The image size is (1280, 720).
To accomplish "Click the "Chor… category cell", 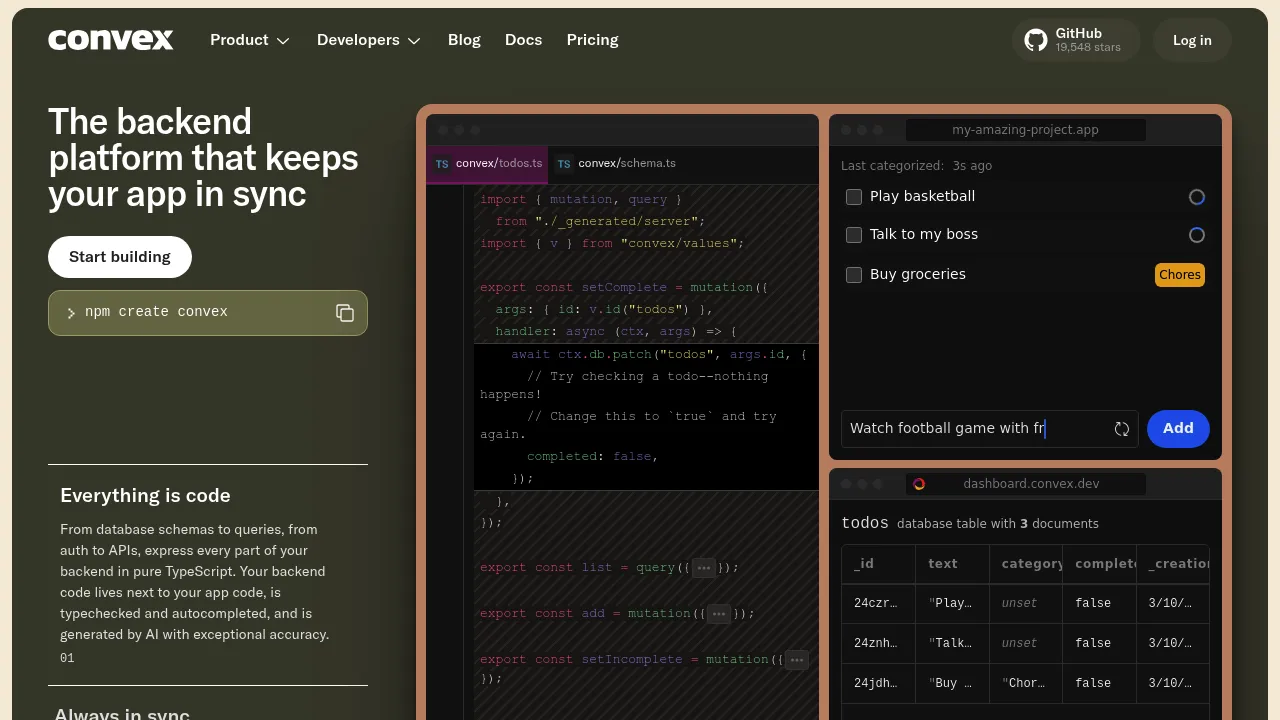I will (x=1026, y=684).
